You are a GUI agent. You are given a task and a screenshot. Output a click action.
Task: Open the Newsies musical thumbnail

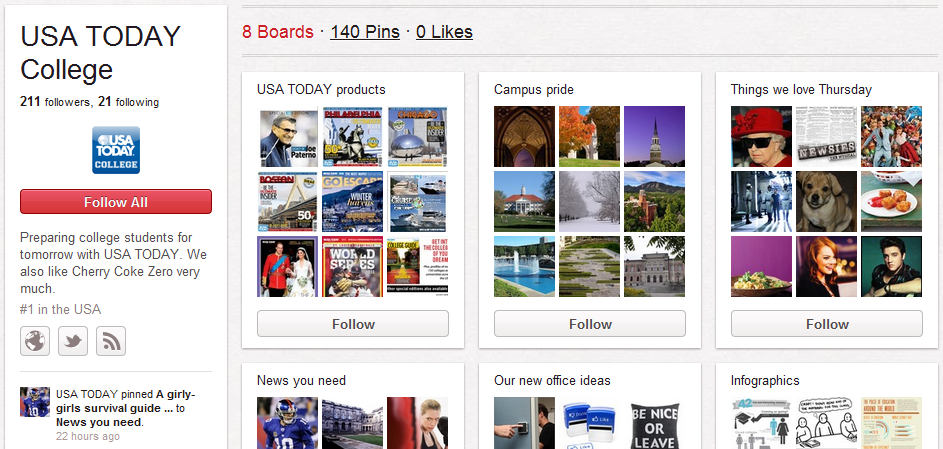(x=827, y=137)
